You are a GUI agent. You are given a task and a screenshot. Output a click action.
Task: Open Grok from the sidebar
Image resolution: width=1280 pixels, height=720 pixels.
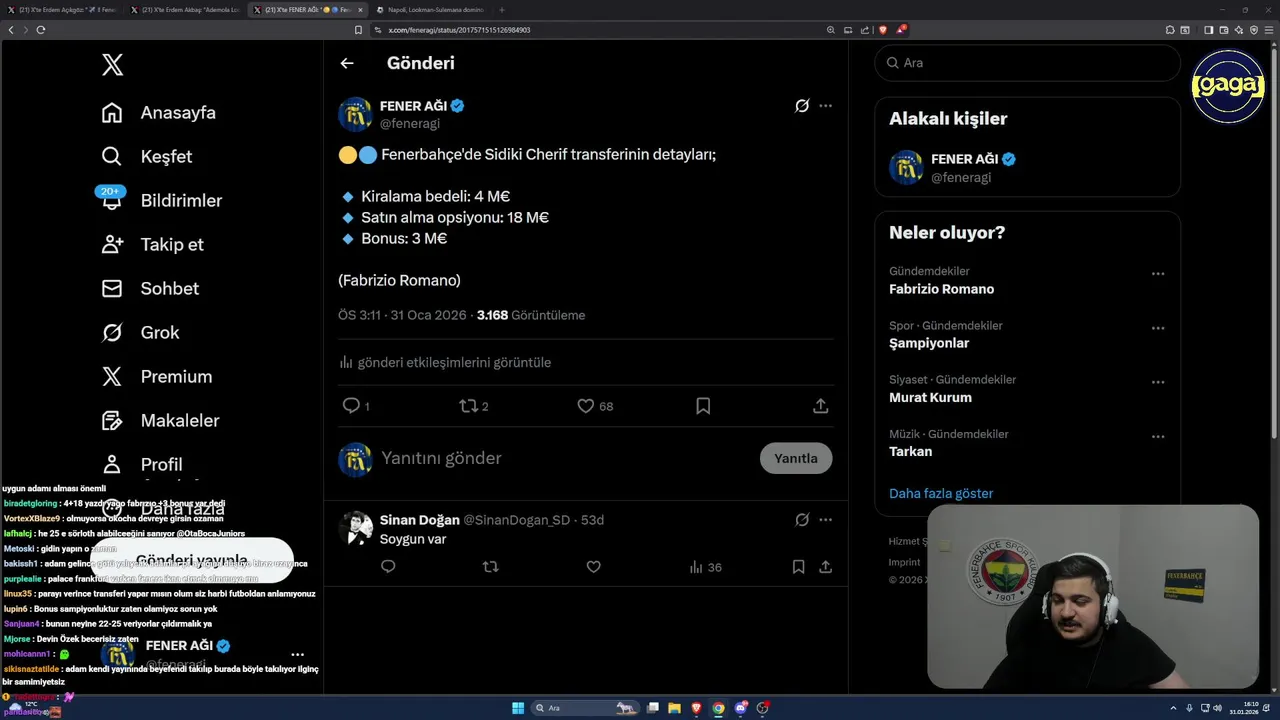(x=140, y=333)
